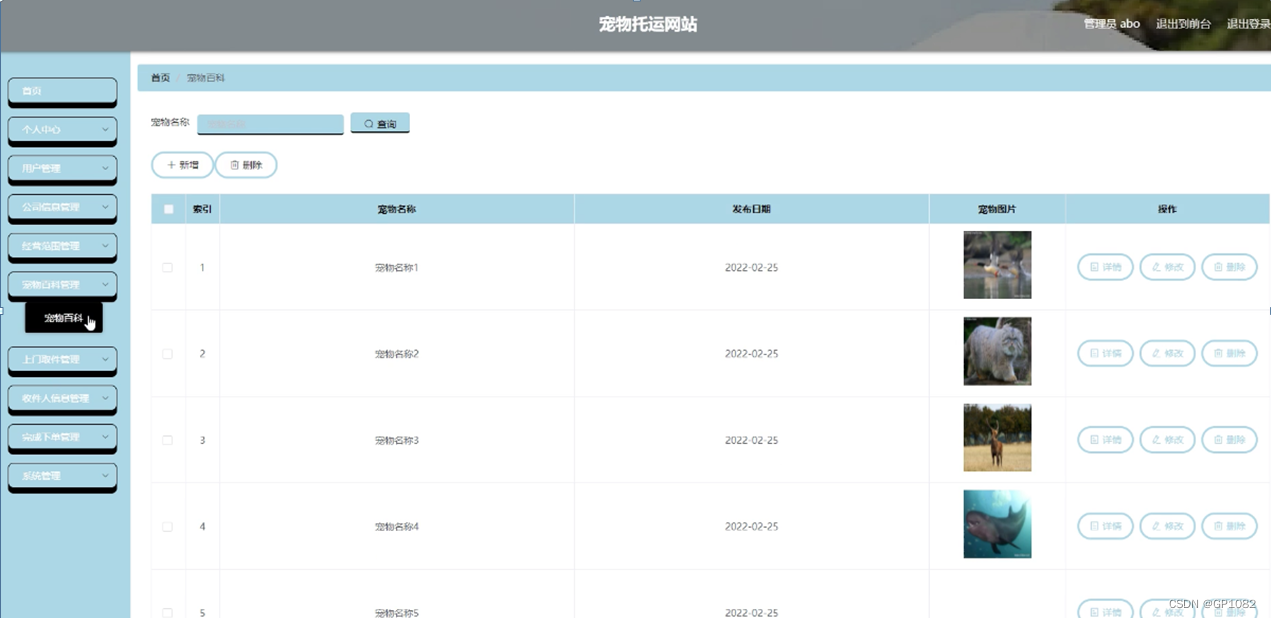Click the 宠物托运网站 site title

pyautogui.click(x=648, y=24)
